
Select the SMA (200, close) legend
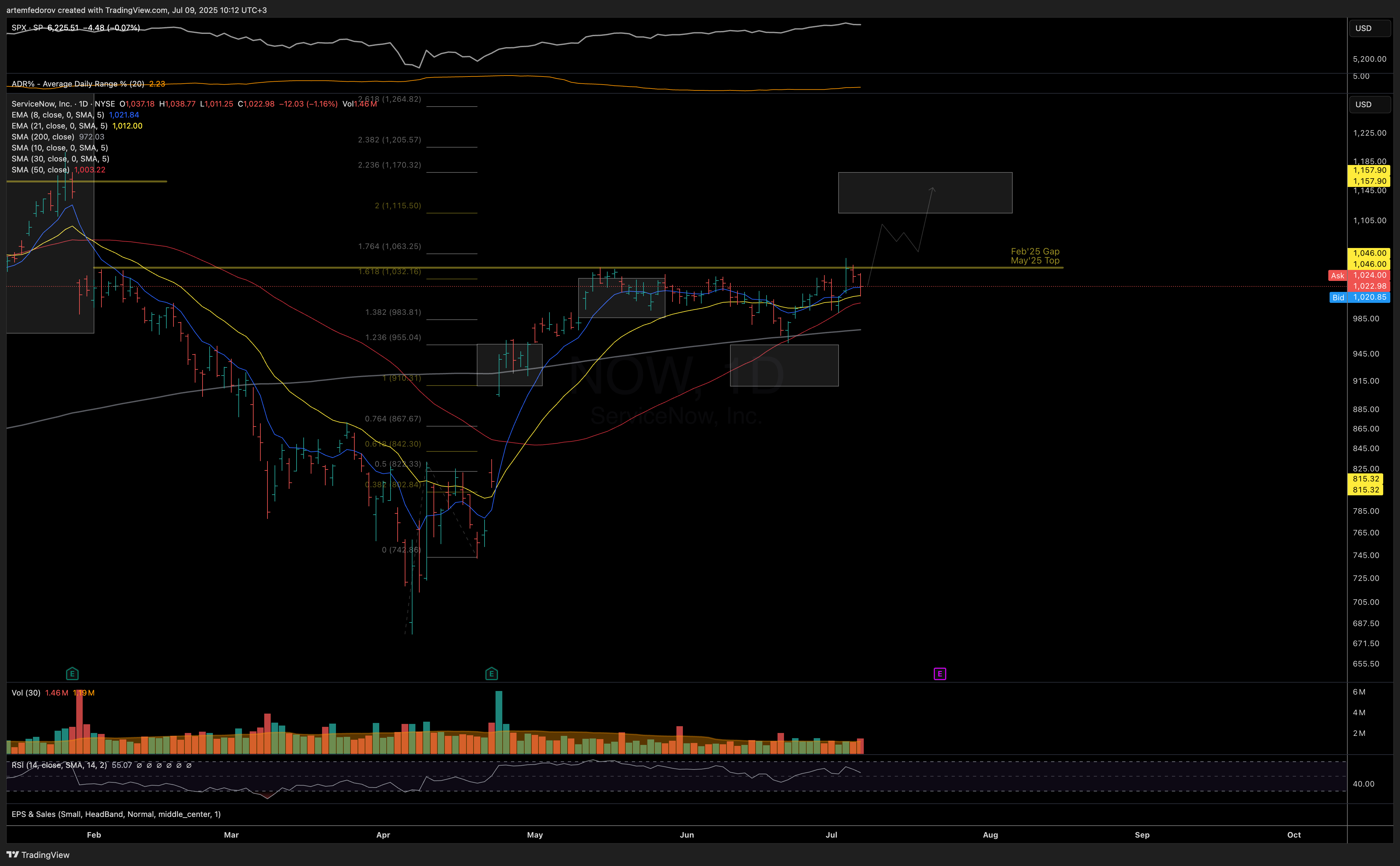tap(43, 136)
